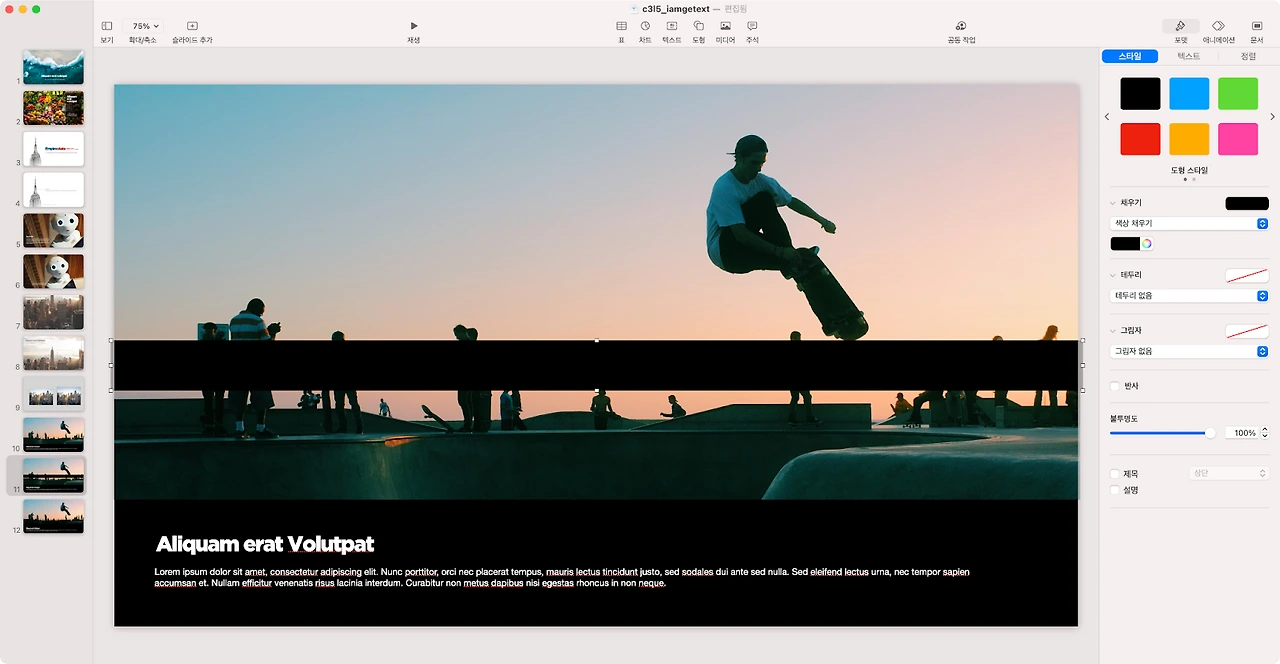Apply the green shape style swatch

click(x=1238, y=94)
